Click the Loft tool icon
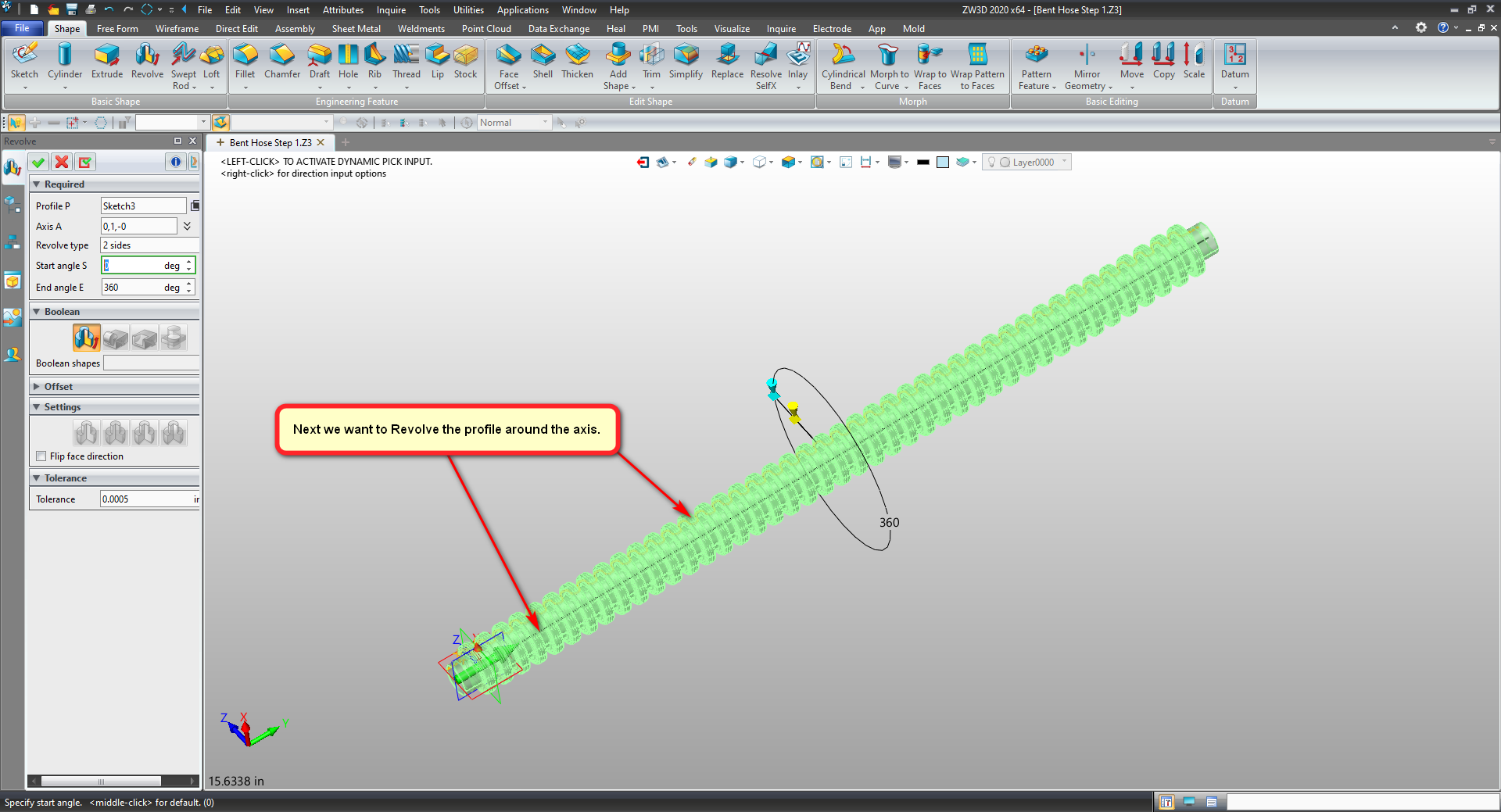The width and height of the screenshot is (1501, 812). coord(211,55)
